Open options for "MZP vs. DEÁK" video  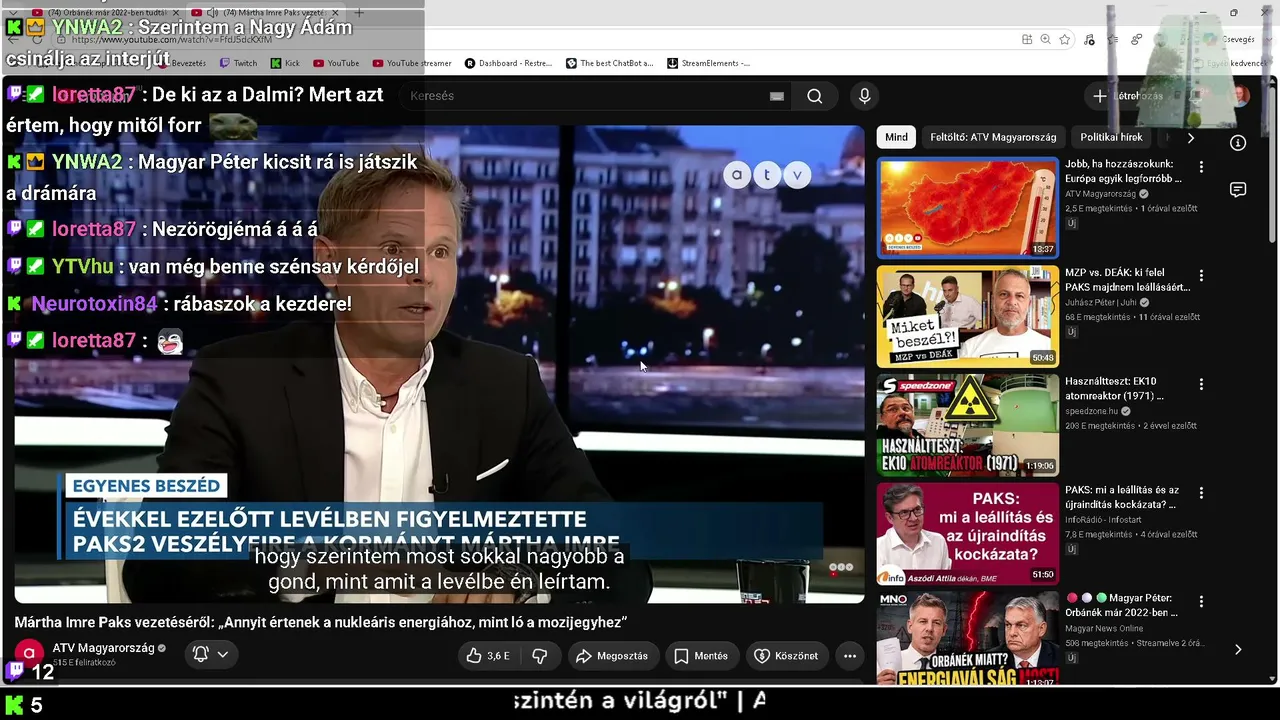(1201, 276)
